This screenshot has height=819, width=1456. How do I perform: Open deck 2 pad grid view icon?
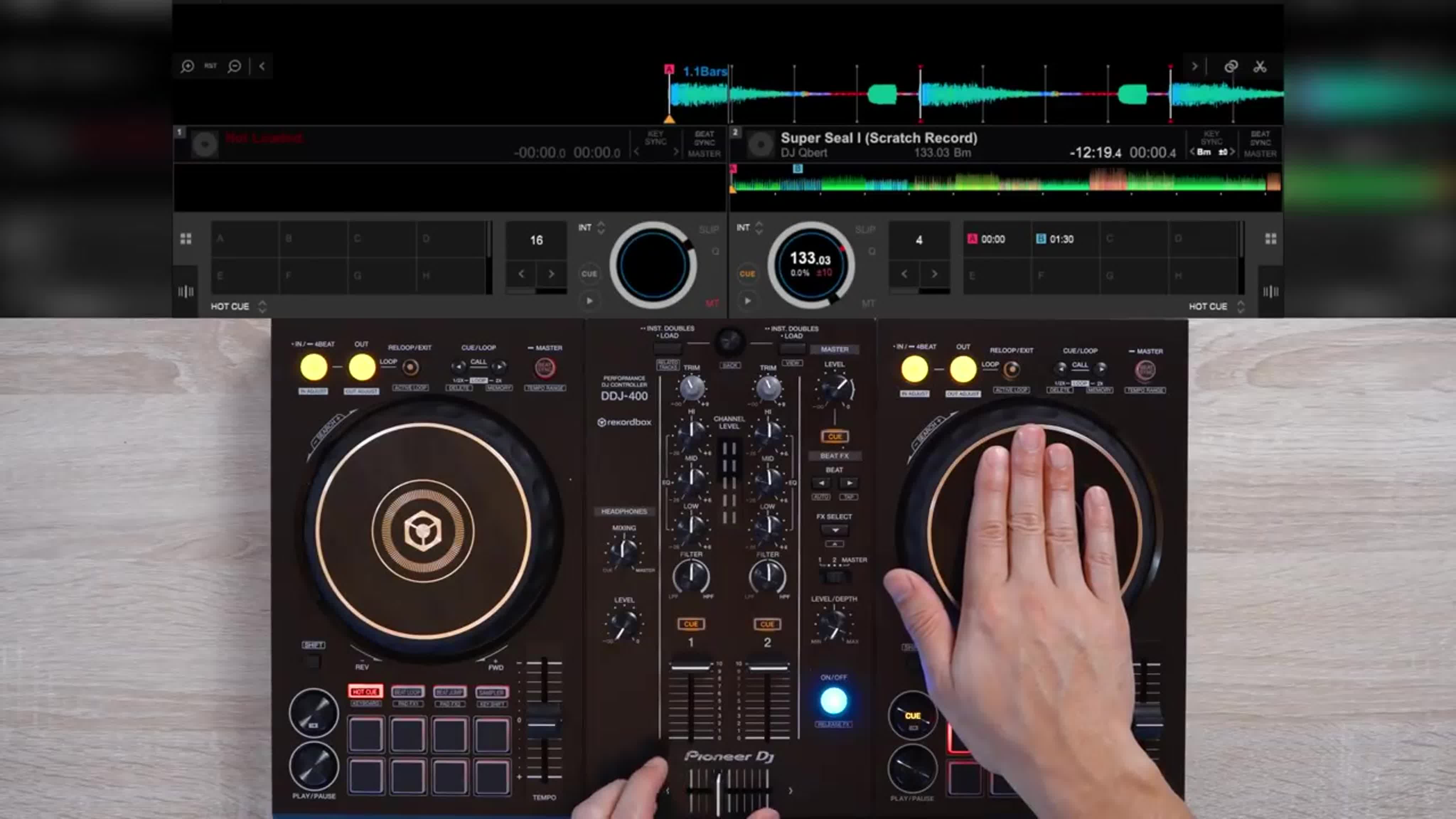pos(1270,239)
